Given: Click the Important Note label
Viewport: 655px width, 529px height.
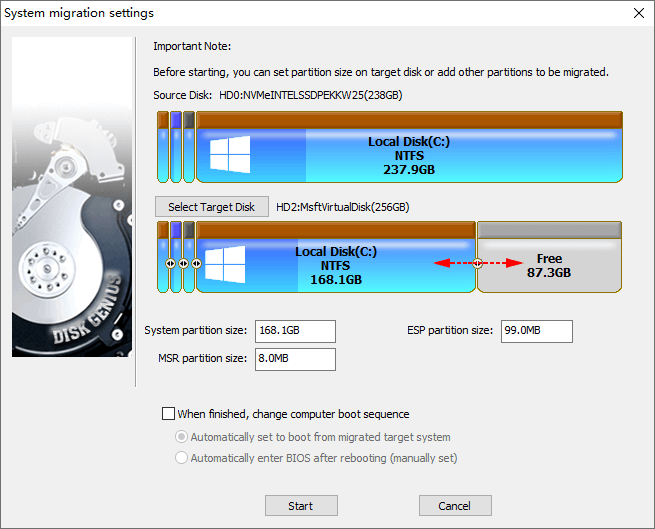Looking at the screenshot, I should [x=192, y=46].
